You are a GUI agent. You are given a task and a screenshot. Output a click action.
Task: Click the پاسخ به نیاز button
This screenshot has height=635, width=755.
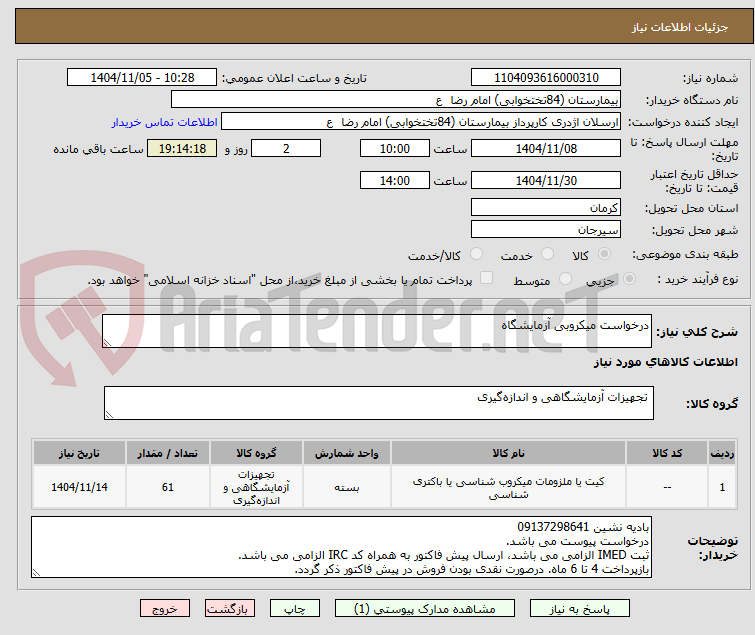point(580,609)
